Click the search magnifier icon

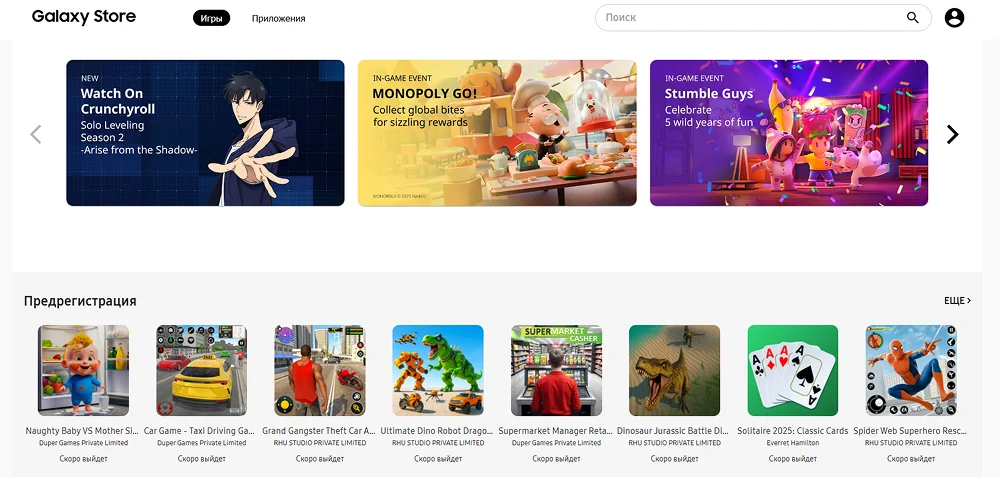913,18
